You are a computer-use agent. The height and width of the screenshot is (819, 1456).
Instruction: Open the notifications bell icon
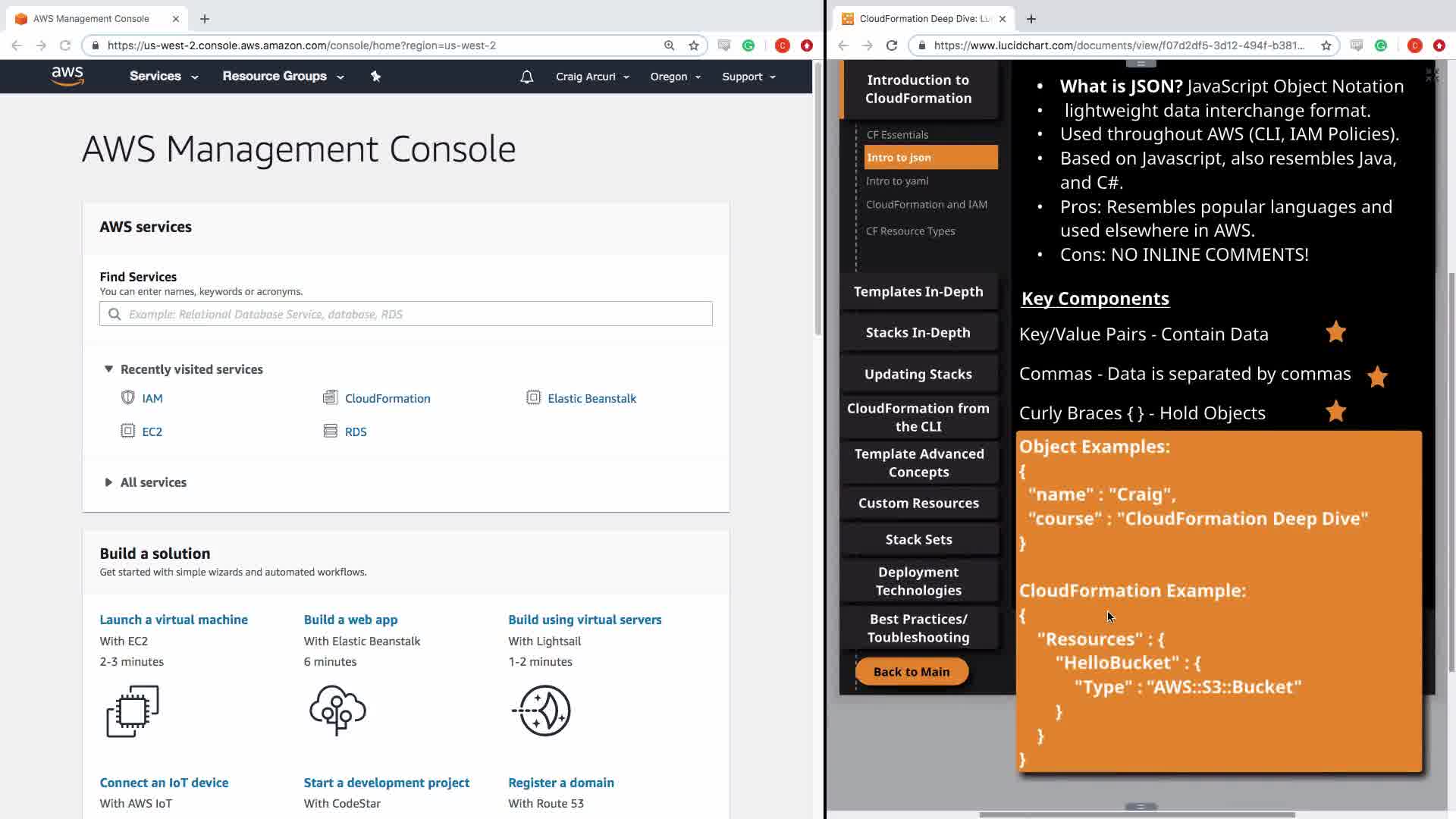pyautogui.click(x=526, y=77)
